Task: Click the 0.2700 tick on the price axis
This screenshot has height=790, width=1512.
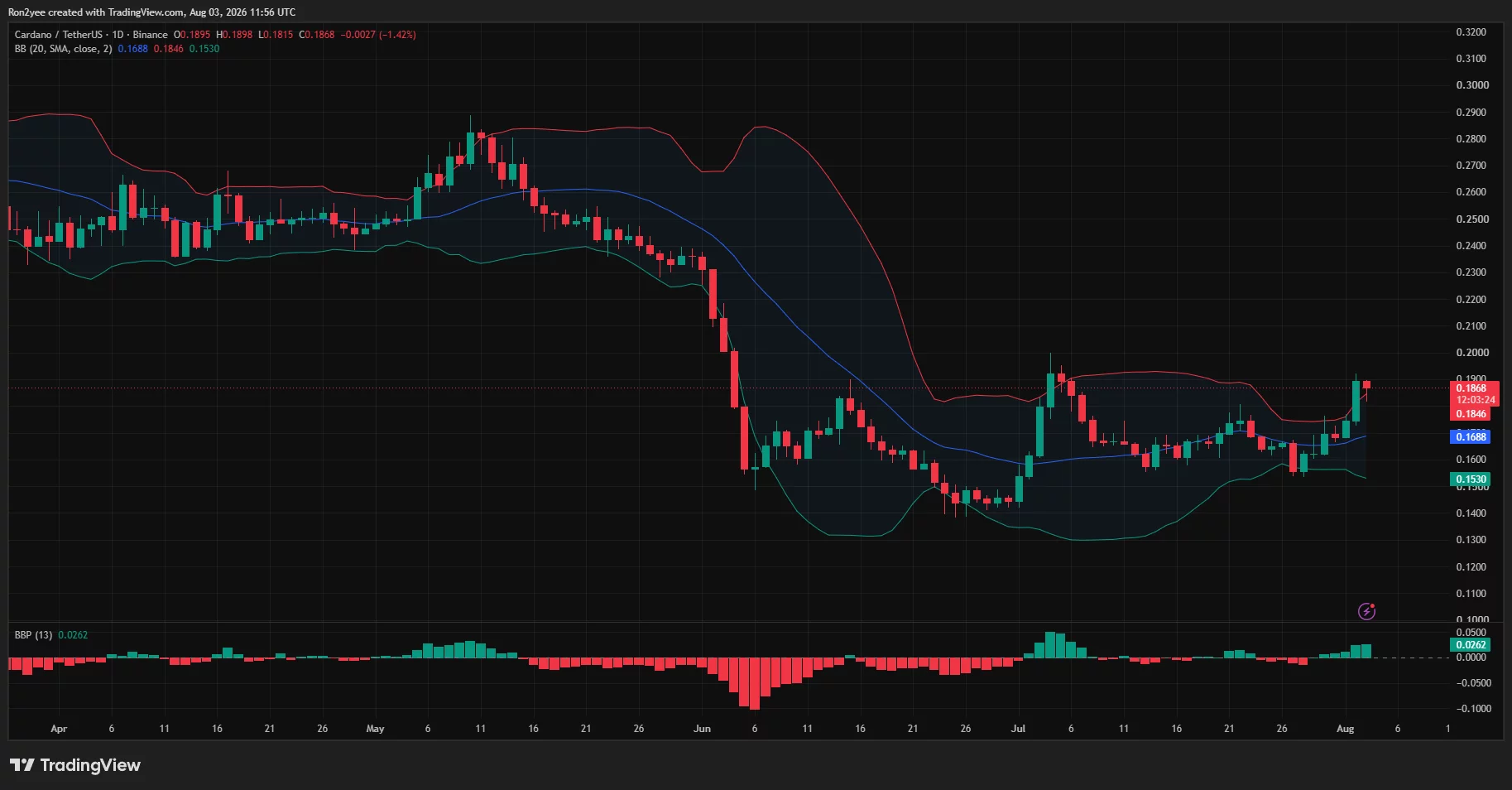Action: [1471, 166]
